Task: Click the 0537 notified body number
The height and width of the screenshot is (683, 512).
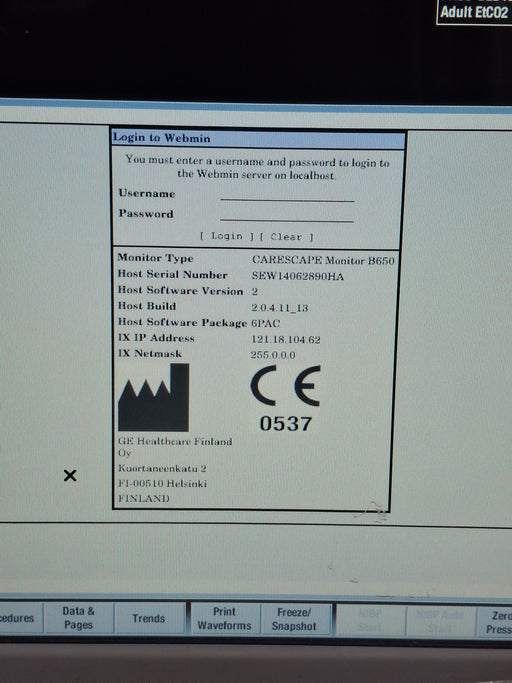Action: coord(286,423)
